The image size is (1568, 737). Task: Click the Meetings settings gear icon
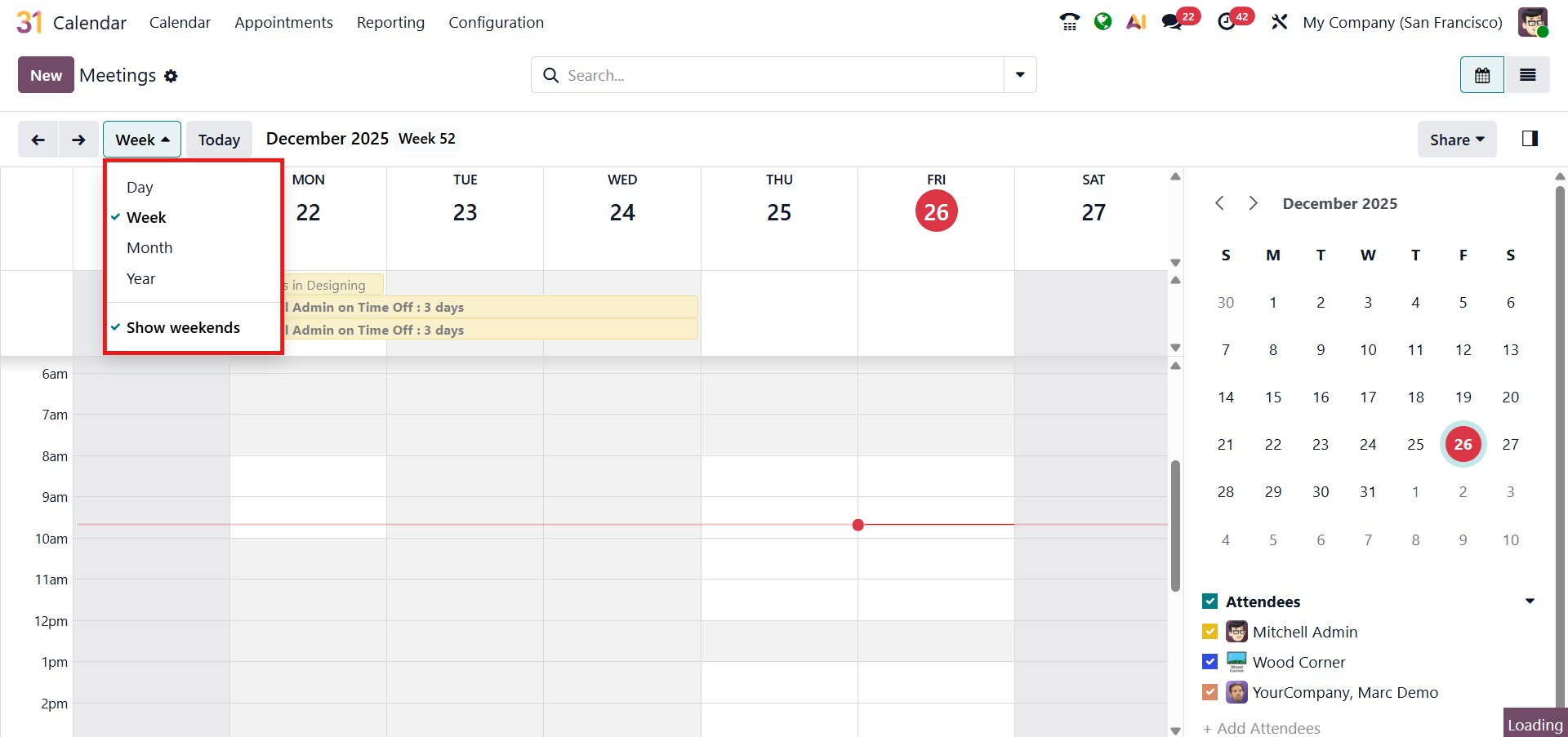(x=171, y=76)
